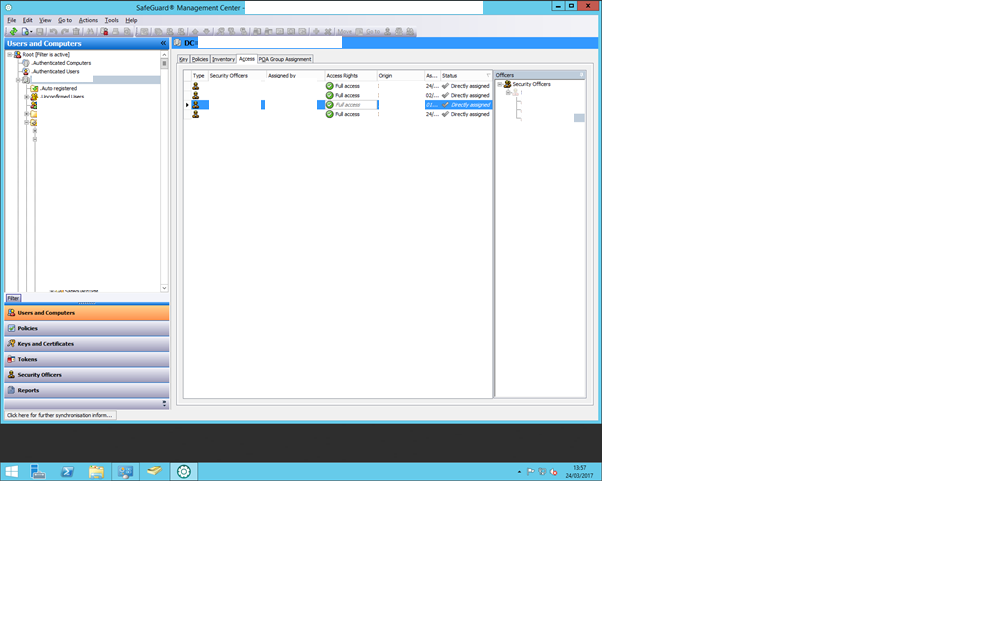The width and height of the screenshot is (1008, 630).
Task: Open PowerShell from taskbar
Action: point(67,472)
